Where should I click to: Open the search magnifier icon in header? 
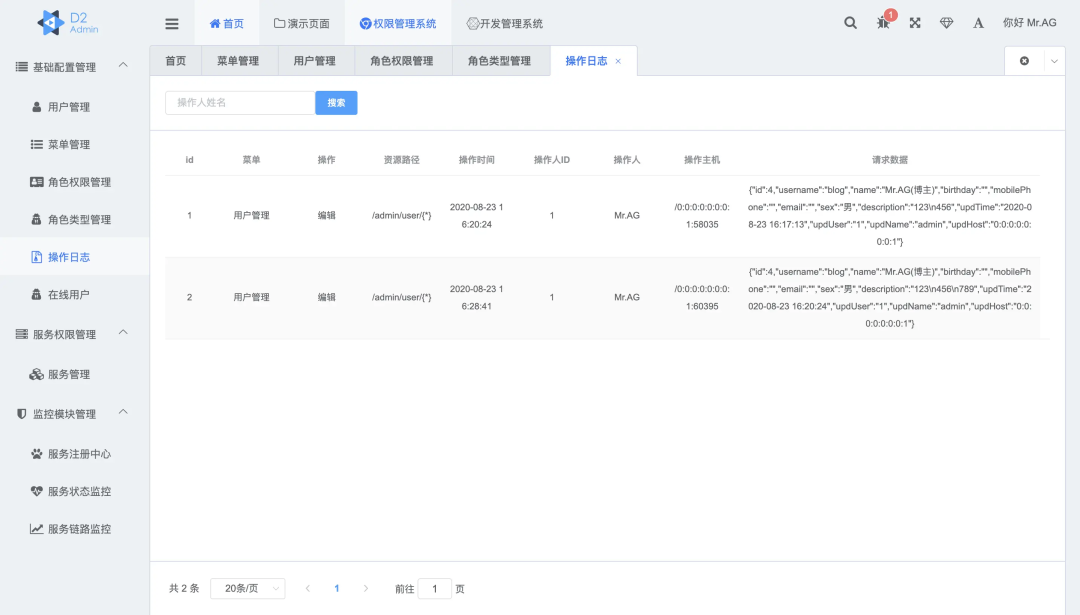[x=850, y=23]
